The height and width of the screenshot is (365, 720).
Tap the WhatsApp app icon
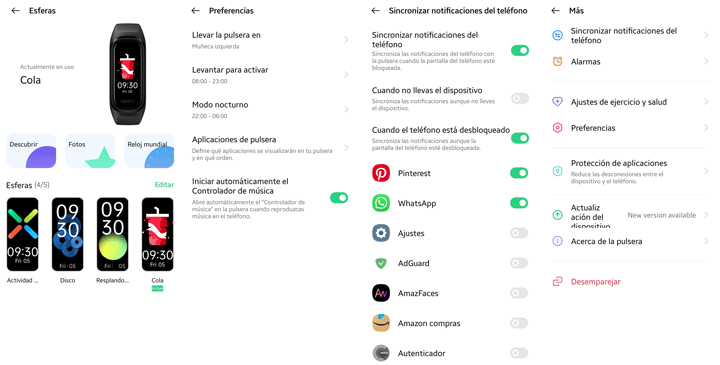(381, 203)
